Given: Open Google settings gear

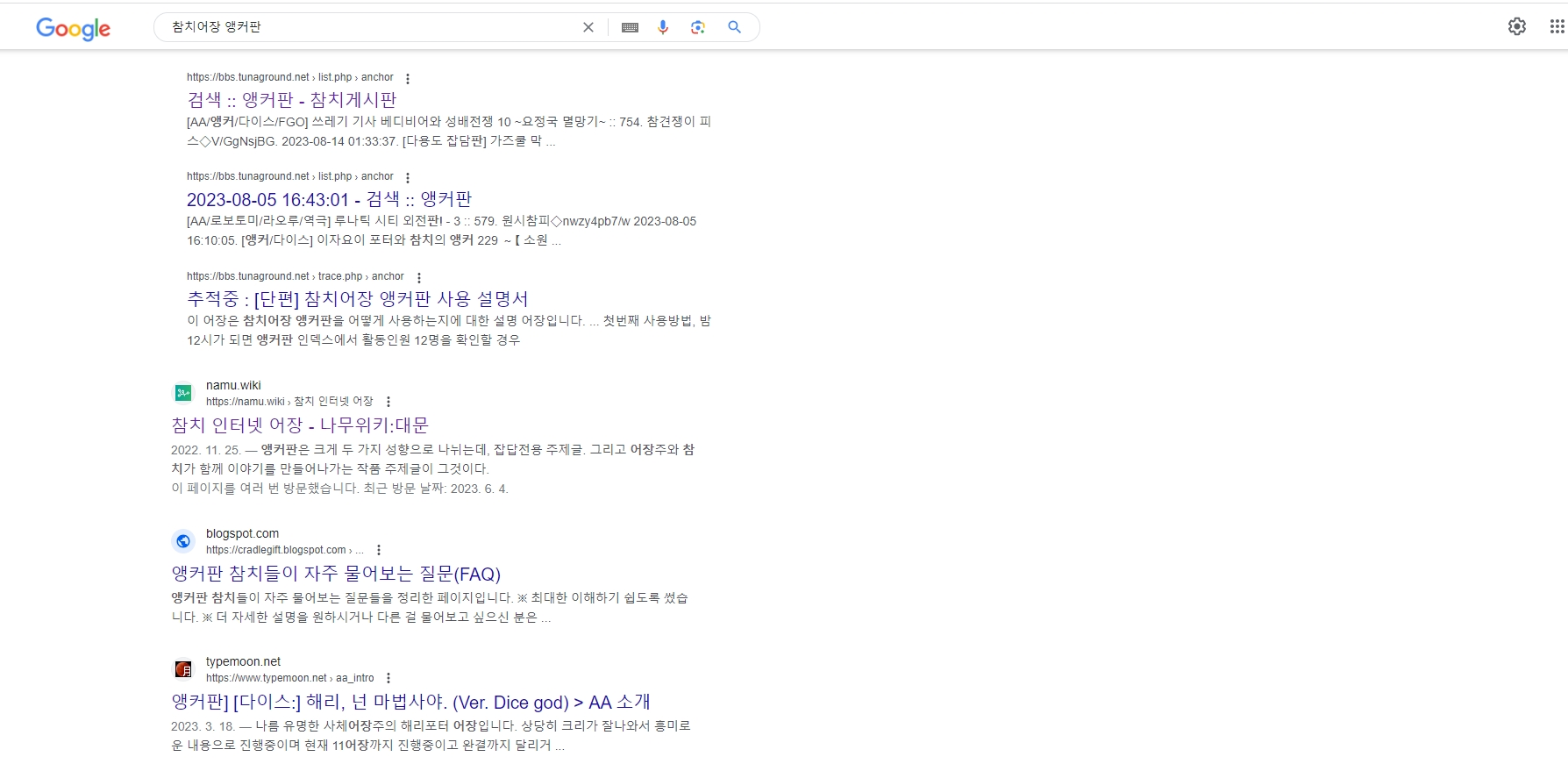Looking at the screenshot, I should [x=1517, y=26].
